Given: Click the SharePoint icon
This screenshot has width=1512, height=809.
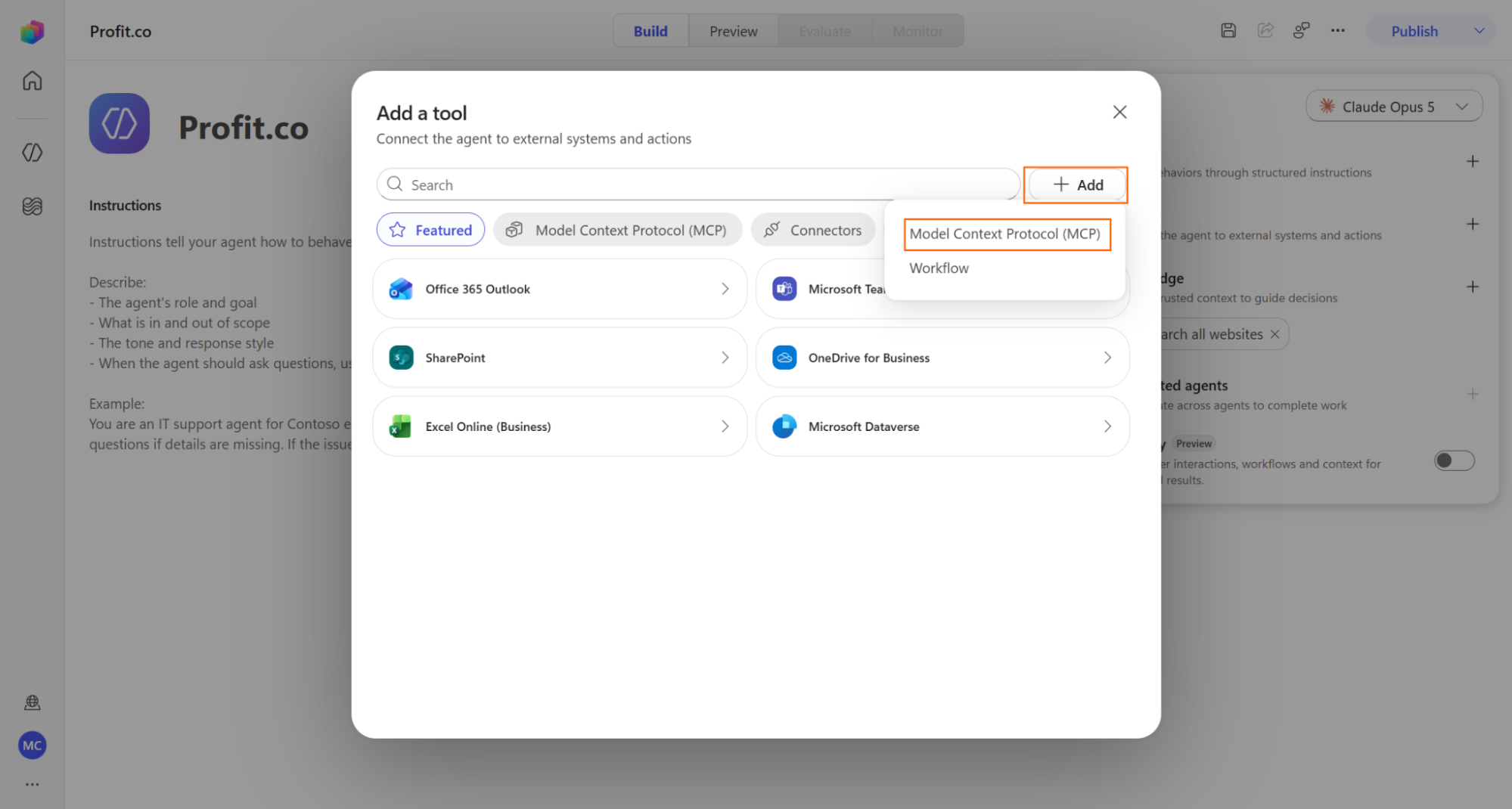Looking at the screenshot, I should click(x=401, y=358).
